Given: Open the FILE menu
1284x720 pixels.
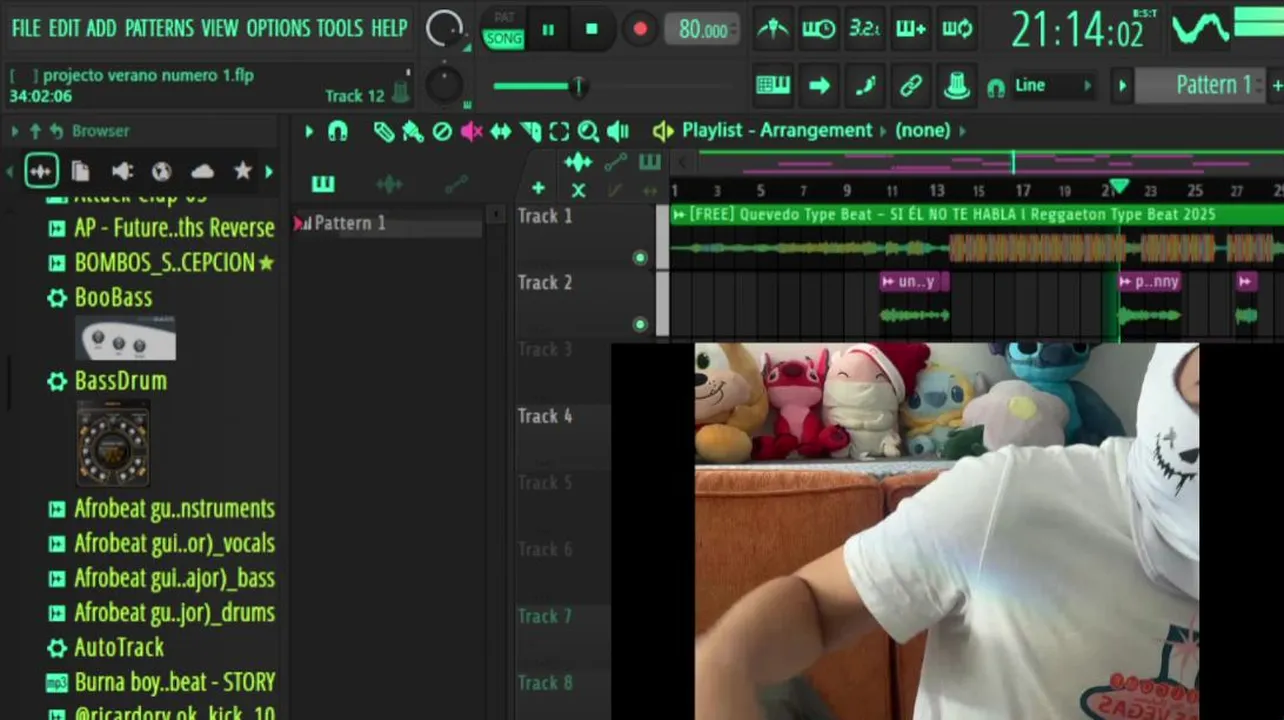Looking at the screenshot, I should point(26,28).
